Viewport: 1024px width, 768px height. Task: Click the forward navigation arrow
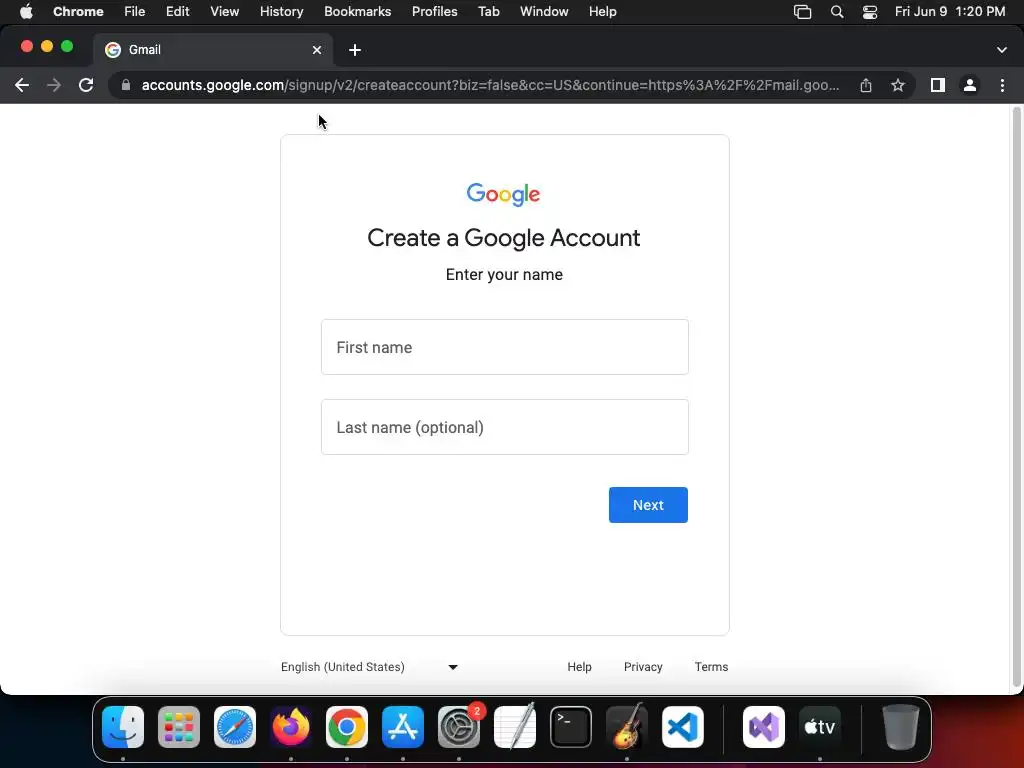(54, 85)
